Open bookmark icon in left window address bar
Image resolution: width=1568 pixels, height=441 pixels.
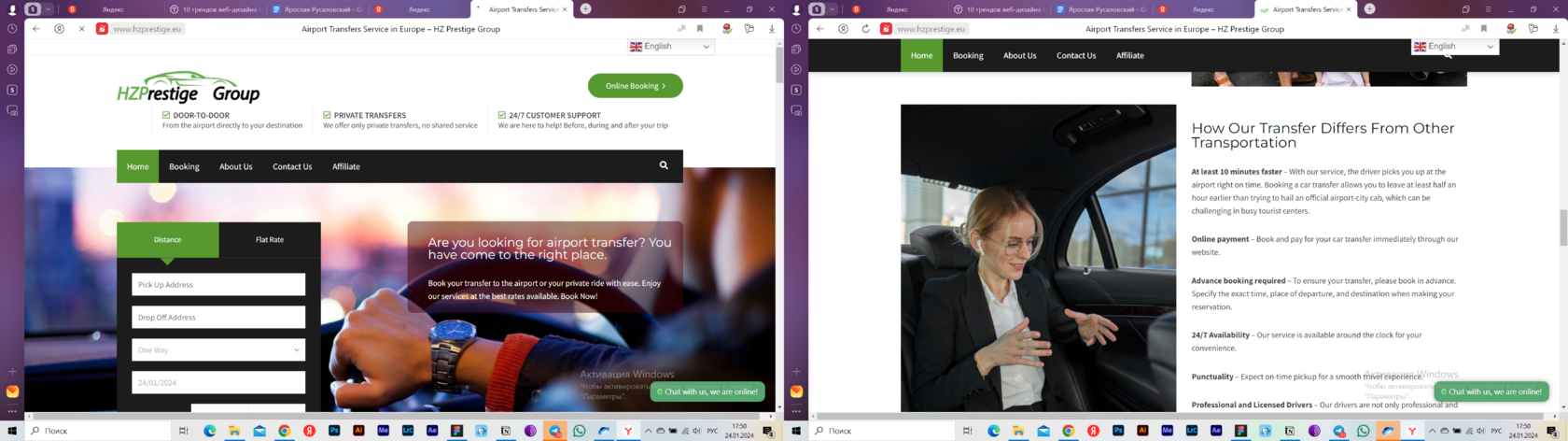tap(700, 29)
